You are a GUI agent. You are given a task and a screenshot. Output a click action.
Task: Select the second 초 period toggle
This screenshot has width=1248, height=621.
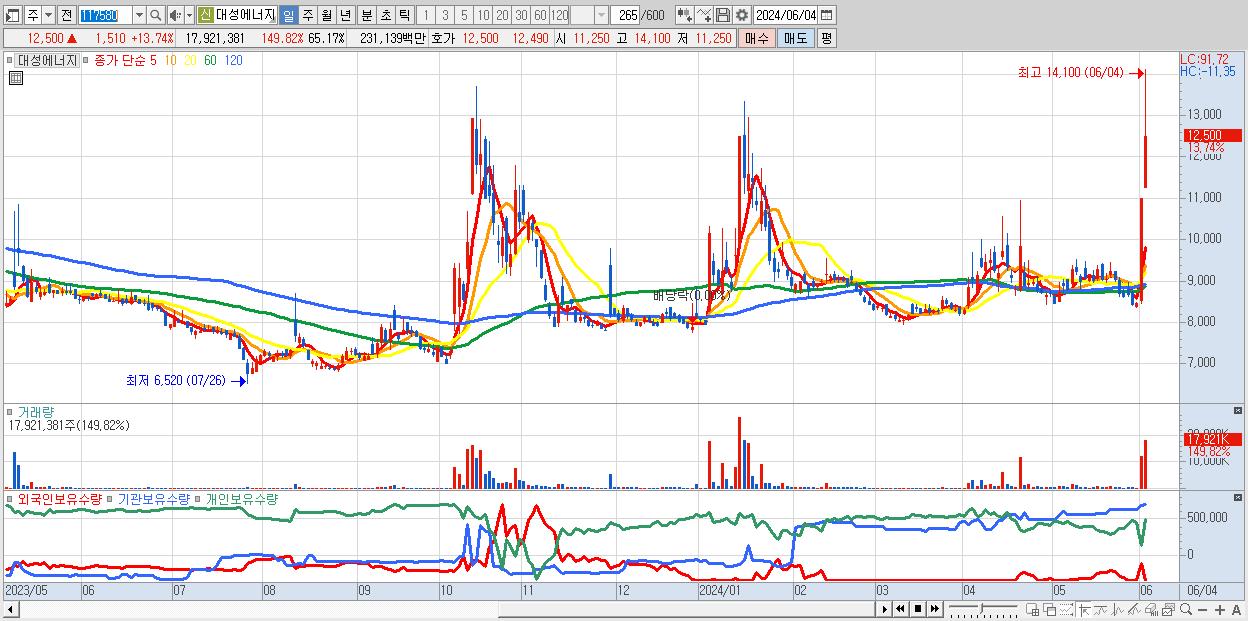click(x=385, y=15)
